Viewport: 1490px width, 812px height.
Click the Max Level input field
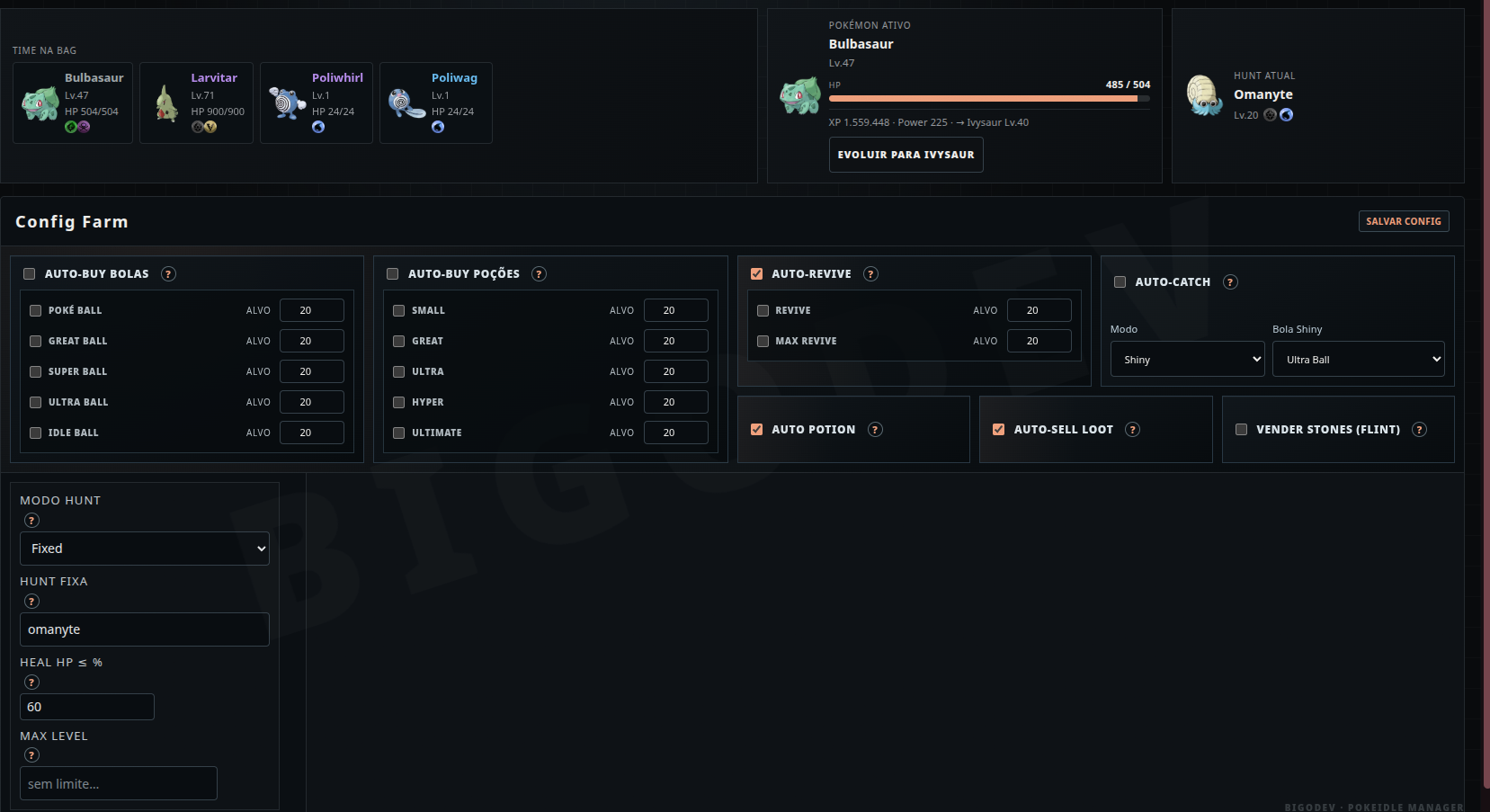(119, 783)
